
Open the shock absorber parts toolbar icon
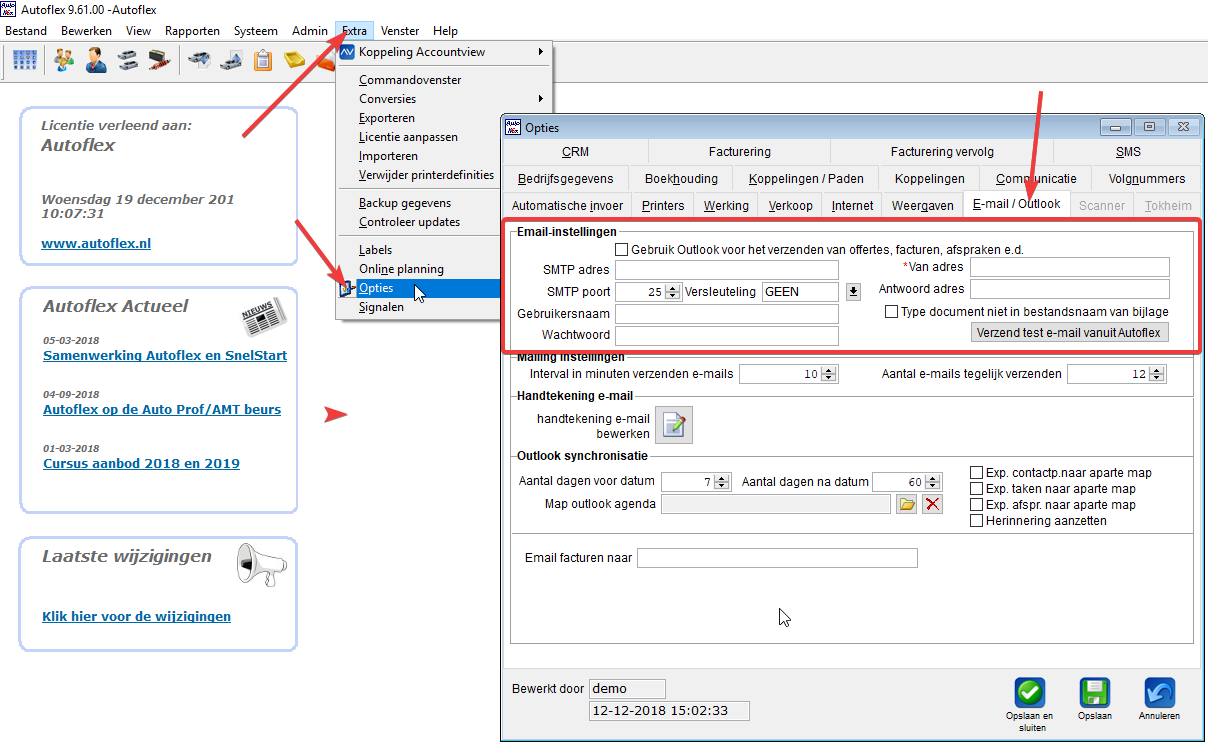point(159,60)
